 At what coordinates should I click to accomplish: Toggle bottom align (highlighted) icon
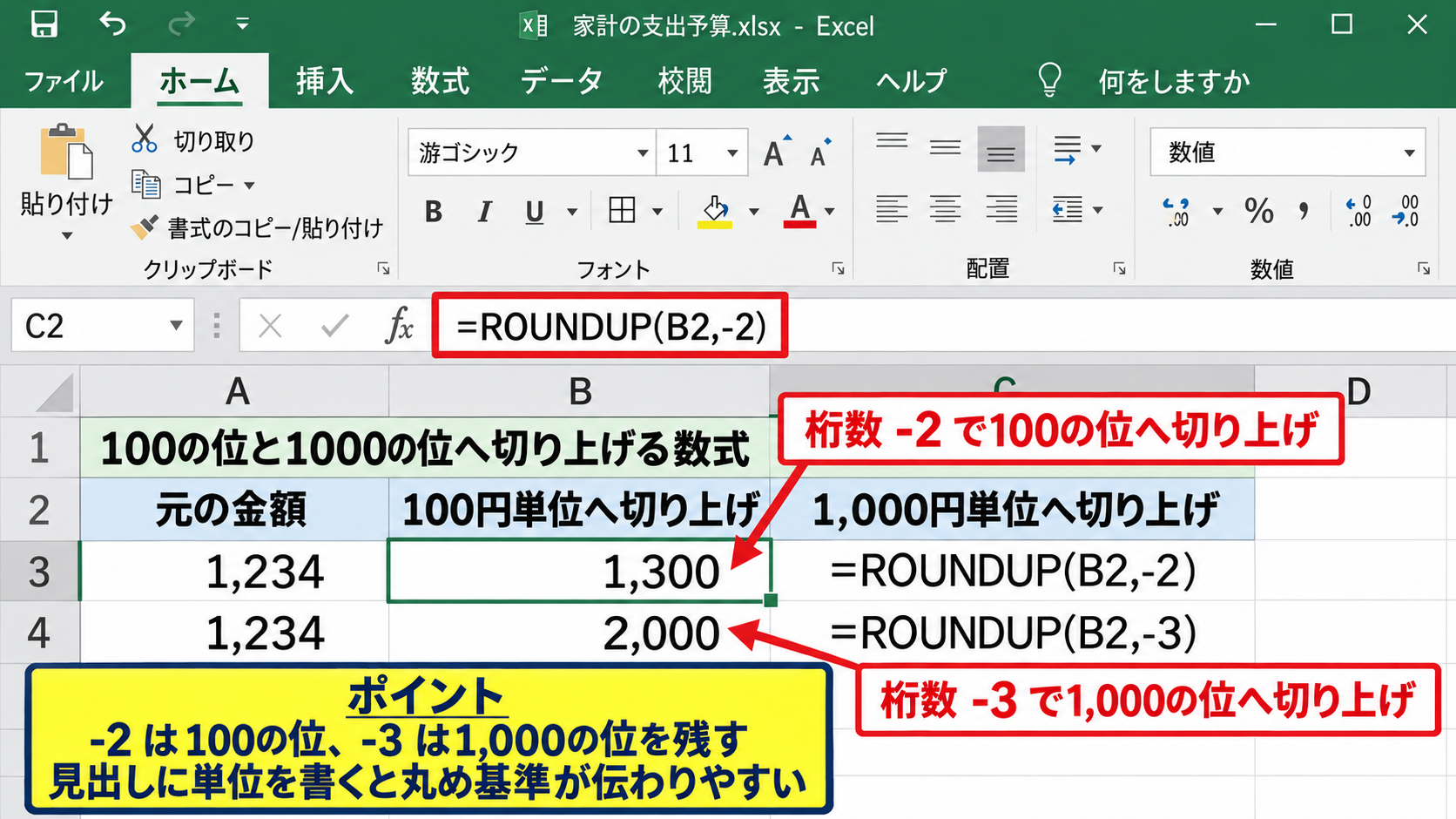point(1001,149)
